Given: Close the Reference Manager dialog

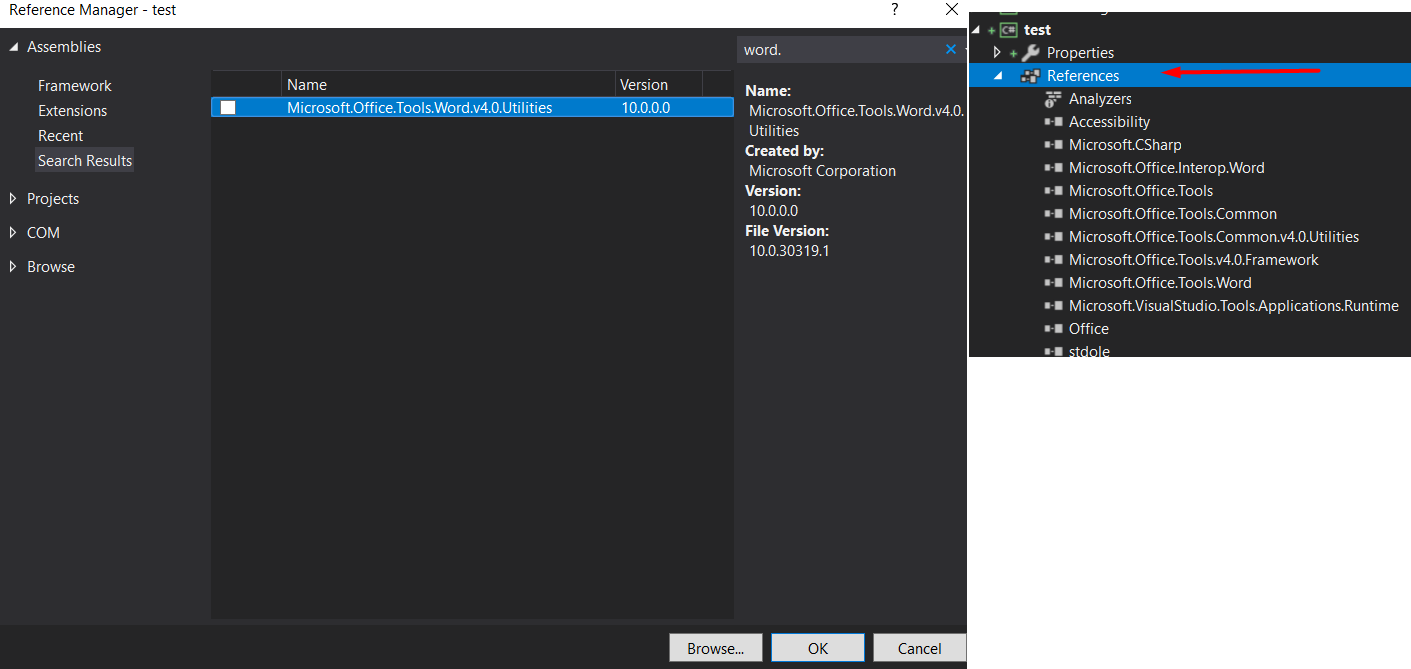Looking at the screenshot, I should pyautogui.click(x=952, y=9).
